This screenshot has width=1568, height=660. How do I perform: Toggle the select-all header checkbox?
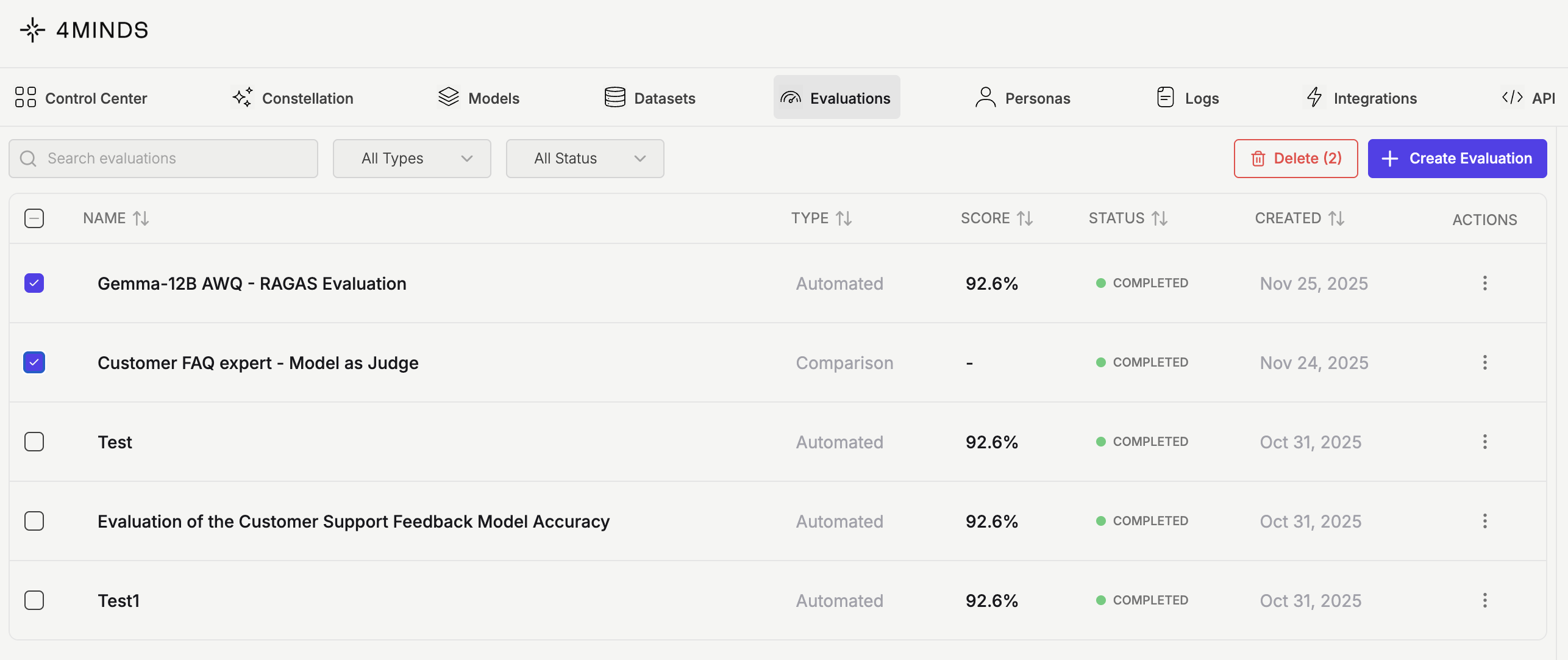(x=34, y=218)
